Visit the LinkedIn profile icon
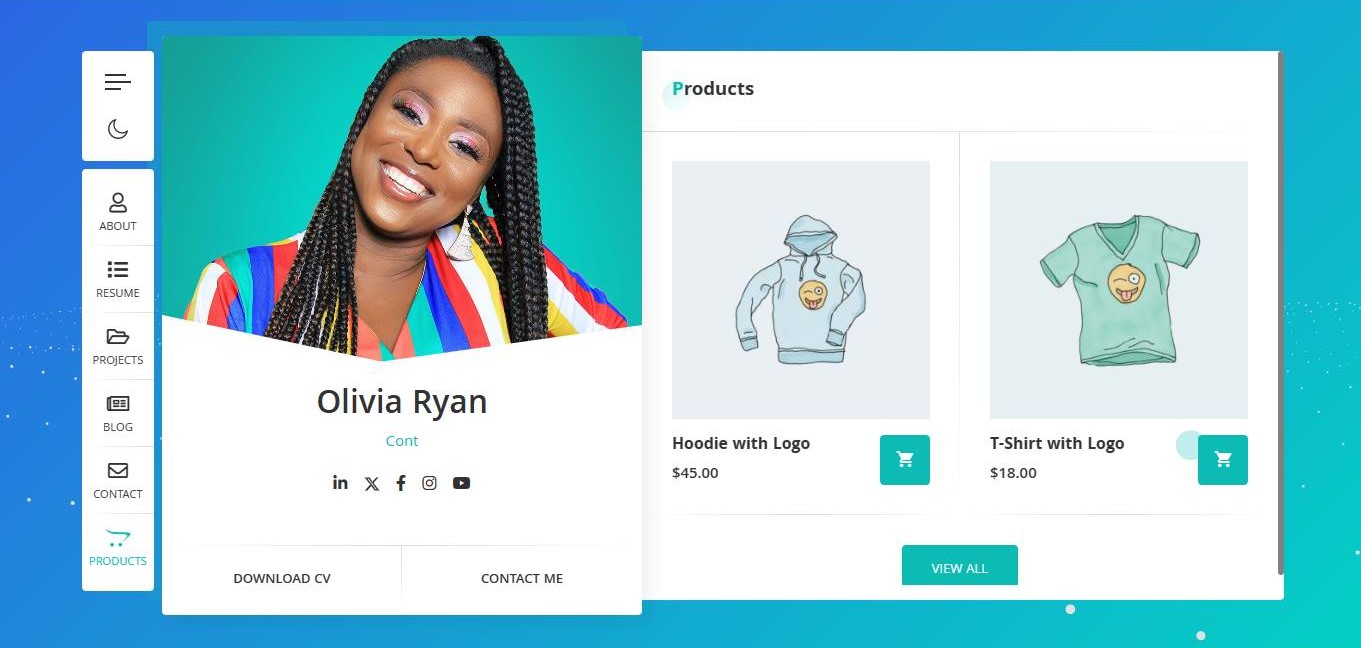 point(340,482)
